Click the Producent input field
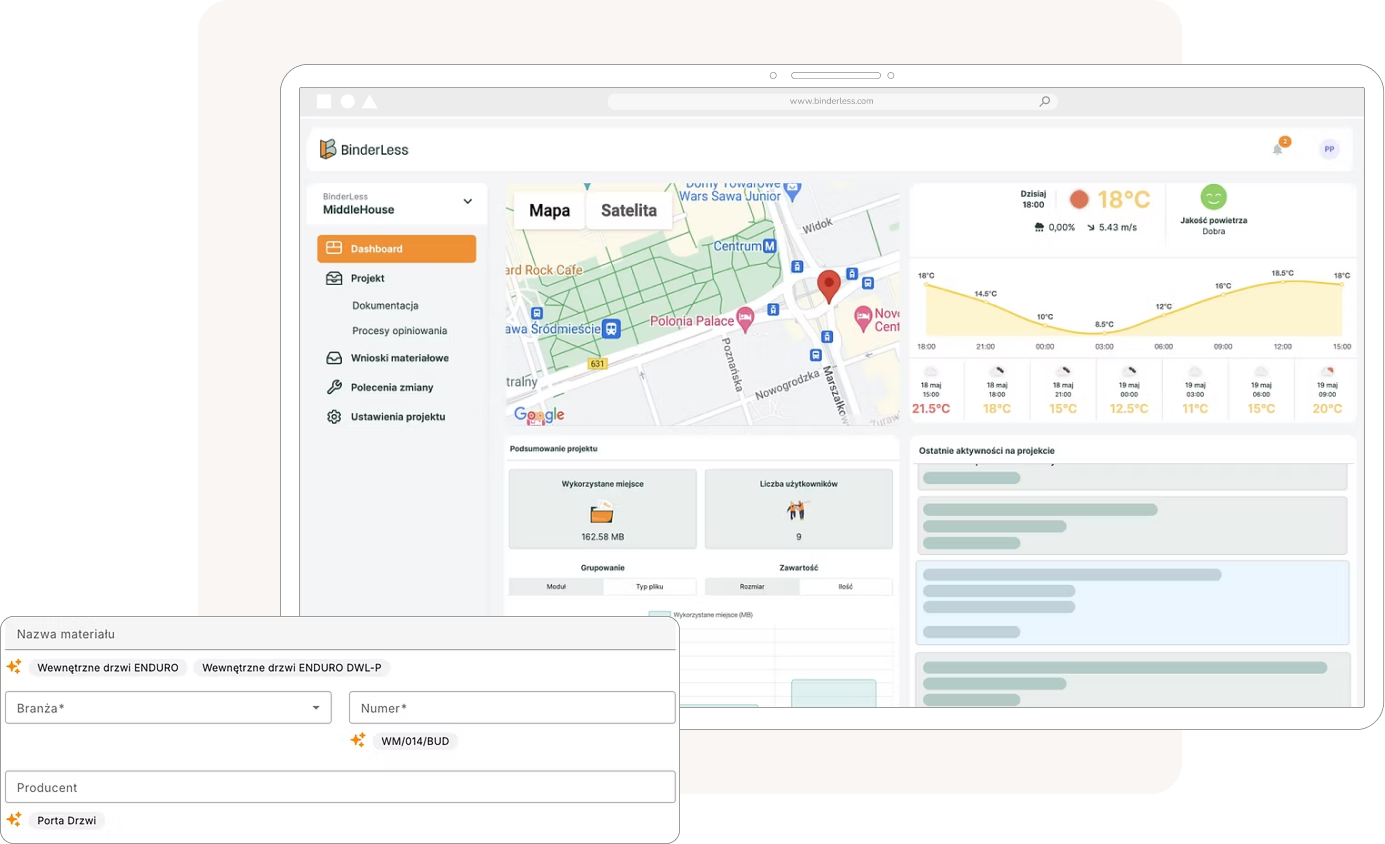Viewport: 1385px width, 844px height. (x=340, y=787)
